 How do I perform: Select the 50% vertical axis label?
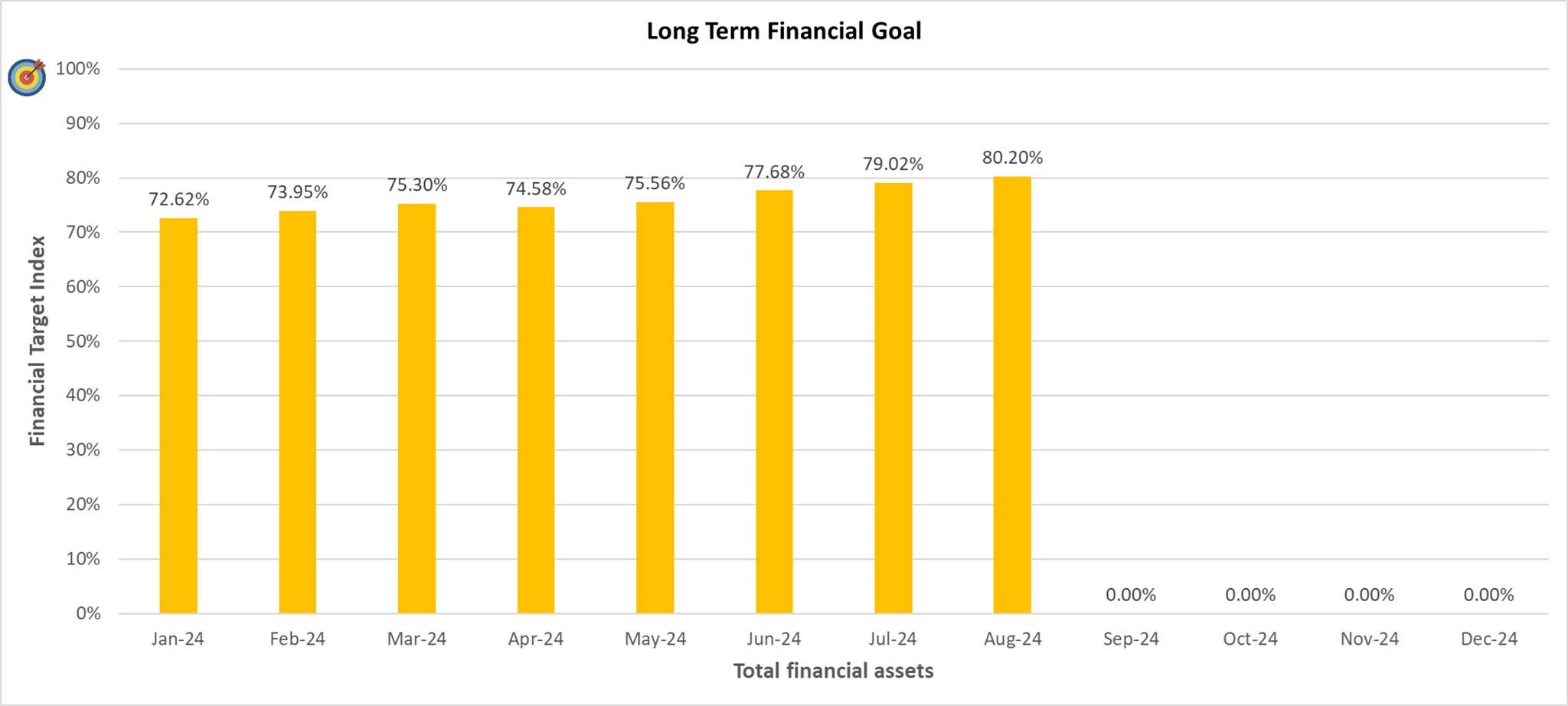[x=83, y=342]
